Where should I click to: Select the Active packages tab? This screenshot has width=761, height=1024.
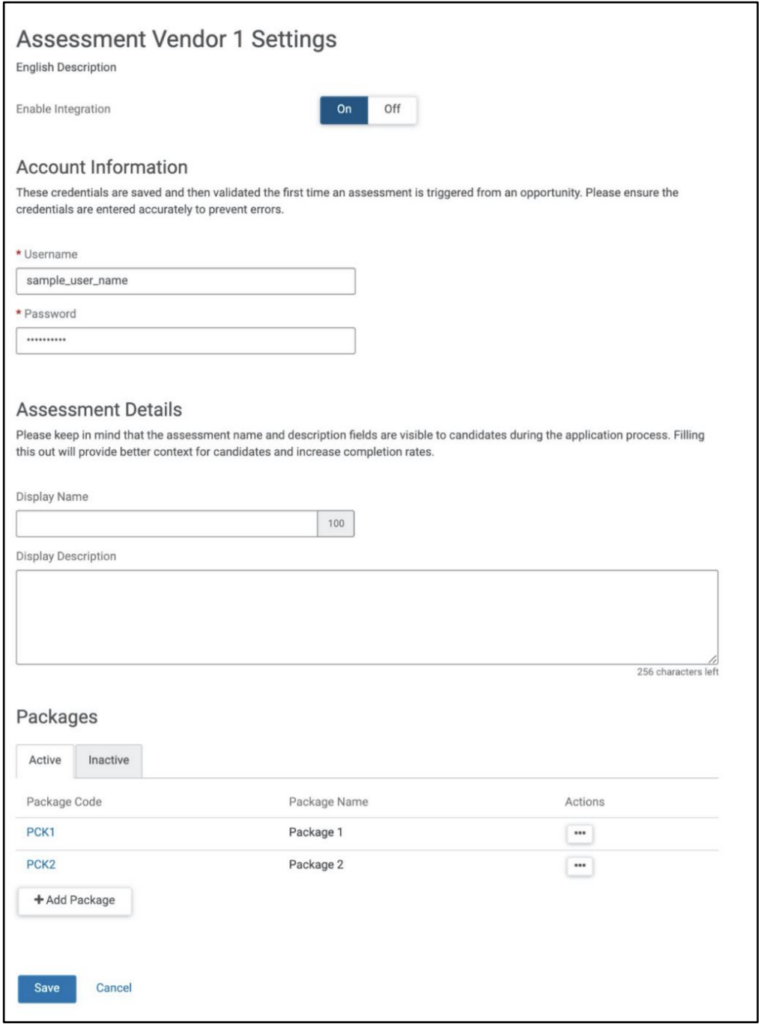click(45, 761)
